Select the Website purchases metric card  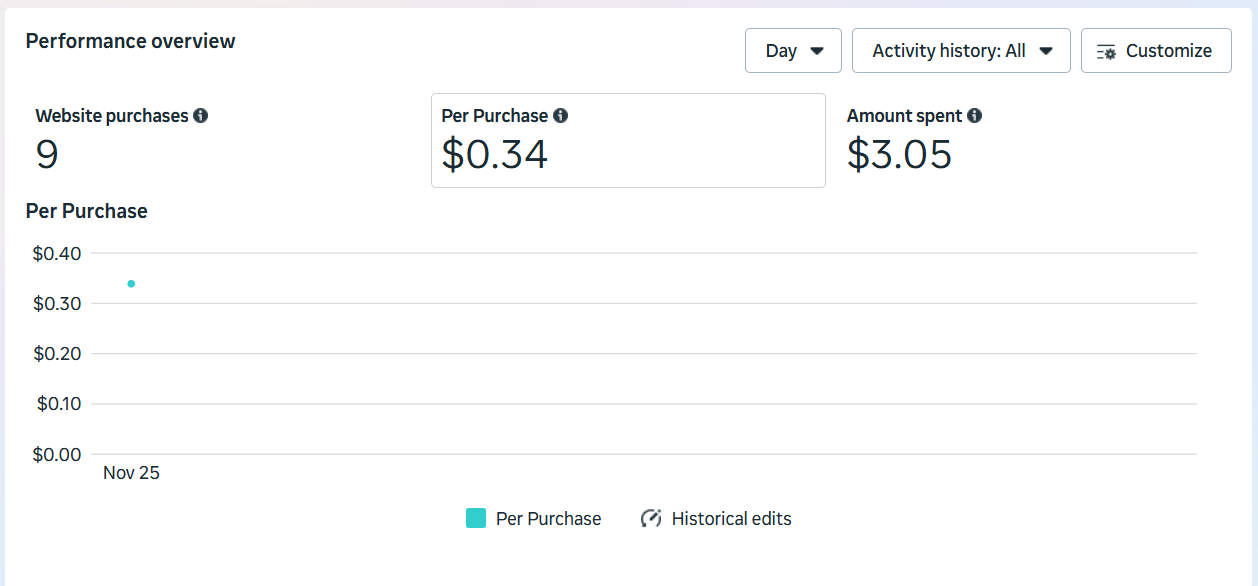click(220, 140)
